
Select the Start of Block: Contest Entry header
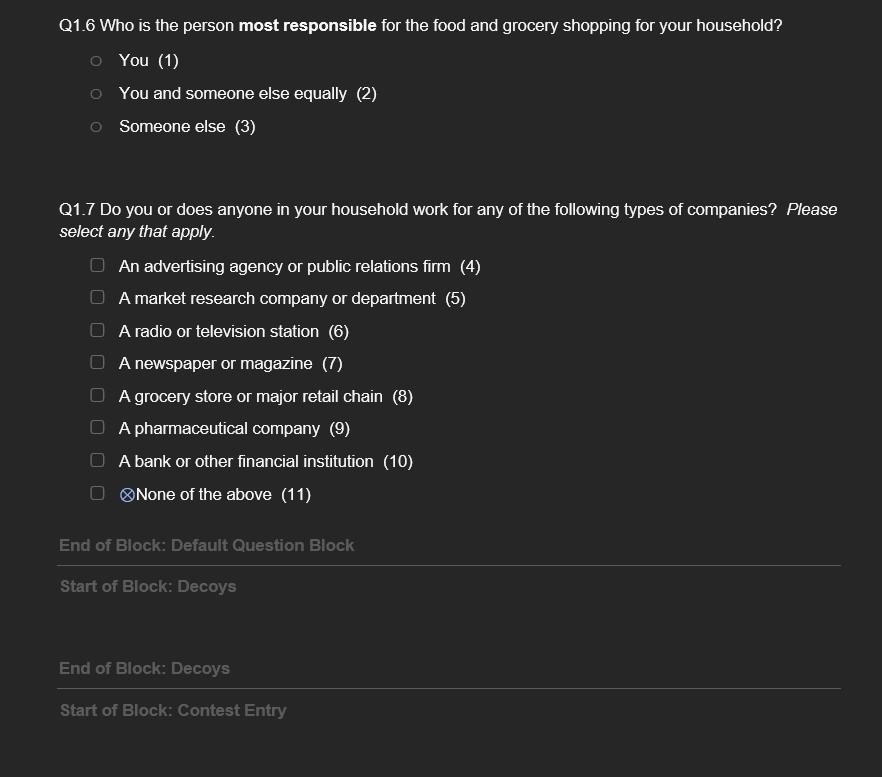click(173, 710)
